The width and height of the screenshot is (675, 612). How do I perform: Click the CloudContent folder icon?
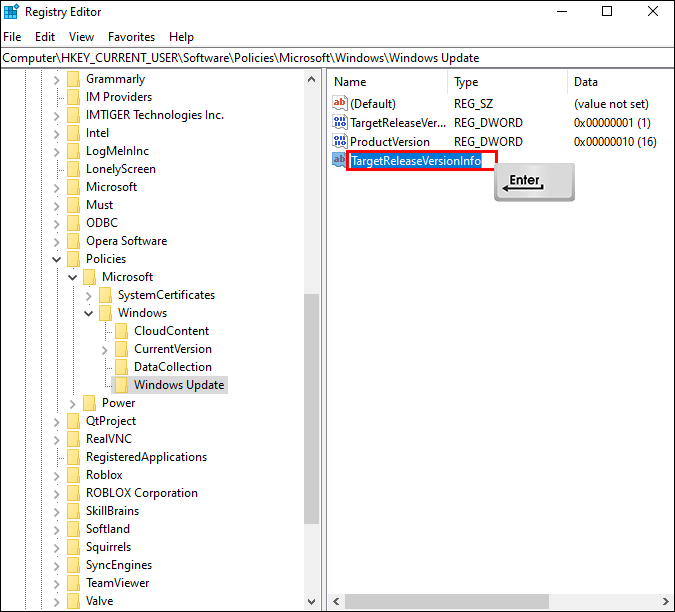tap(122, 331)
